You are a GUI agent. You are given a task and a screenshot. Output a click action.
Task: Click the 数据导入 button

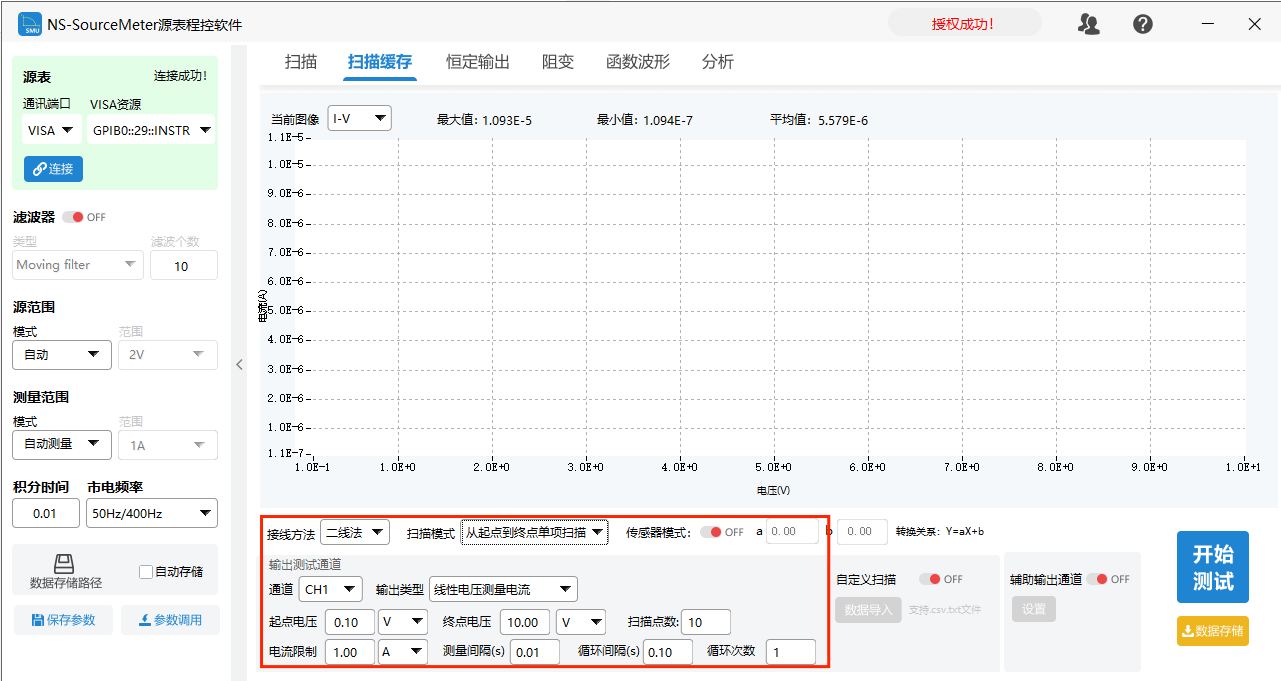868,609
